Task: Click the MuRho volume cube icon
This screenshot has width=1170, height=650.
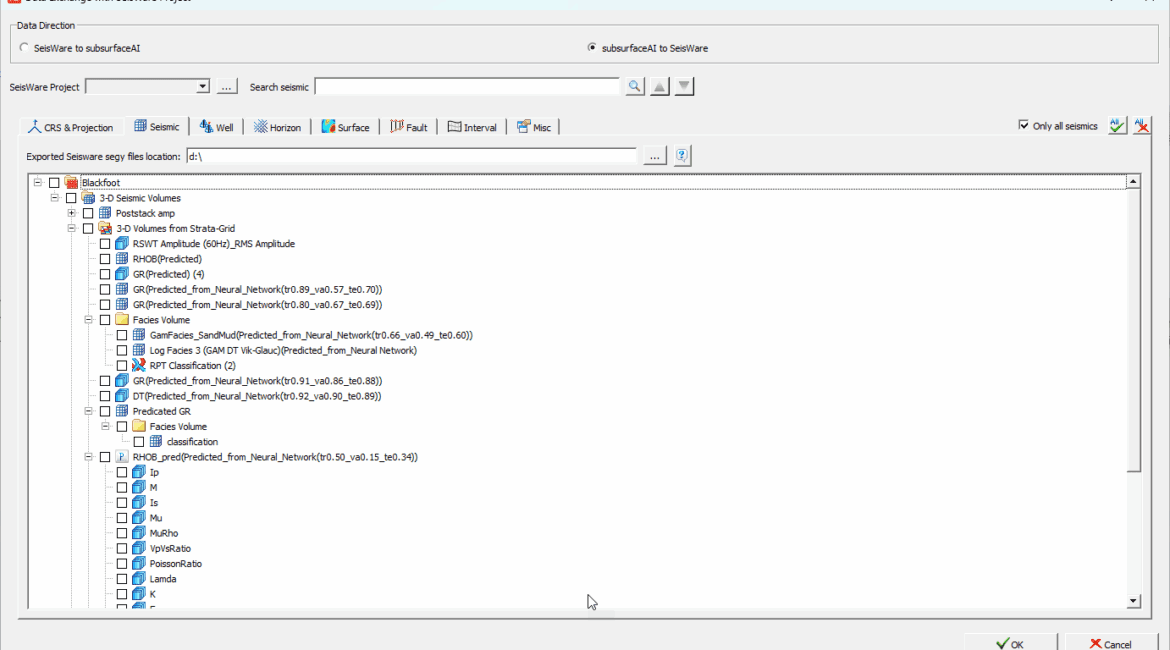Action: [139, 533]
